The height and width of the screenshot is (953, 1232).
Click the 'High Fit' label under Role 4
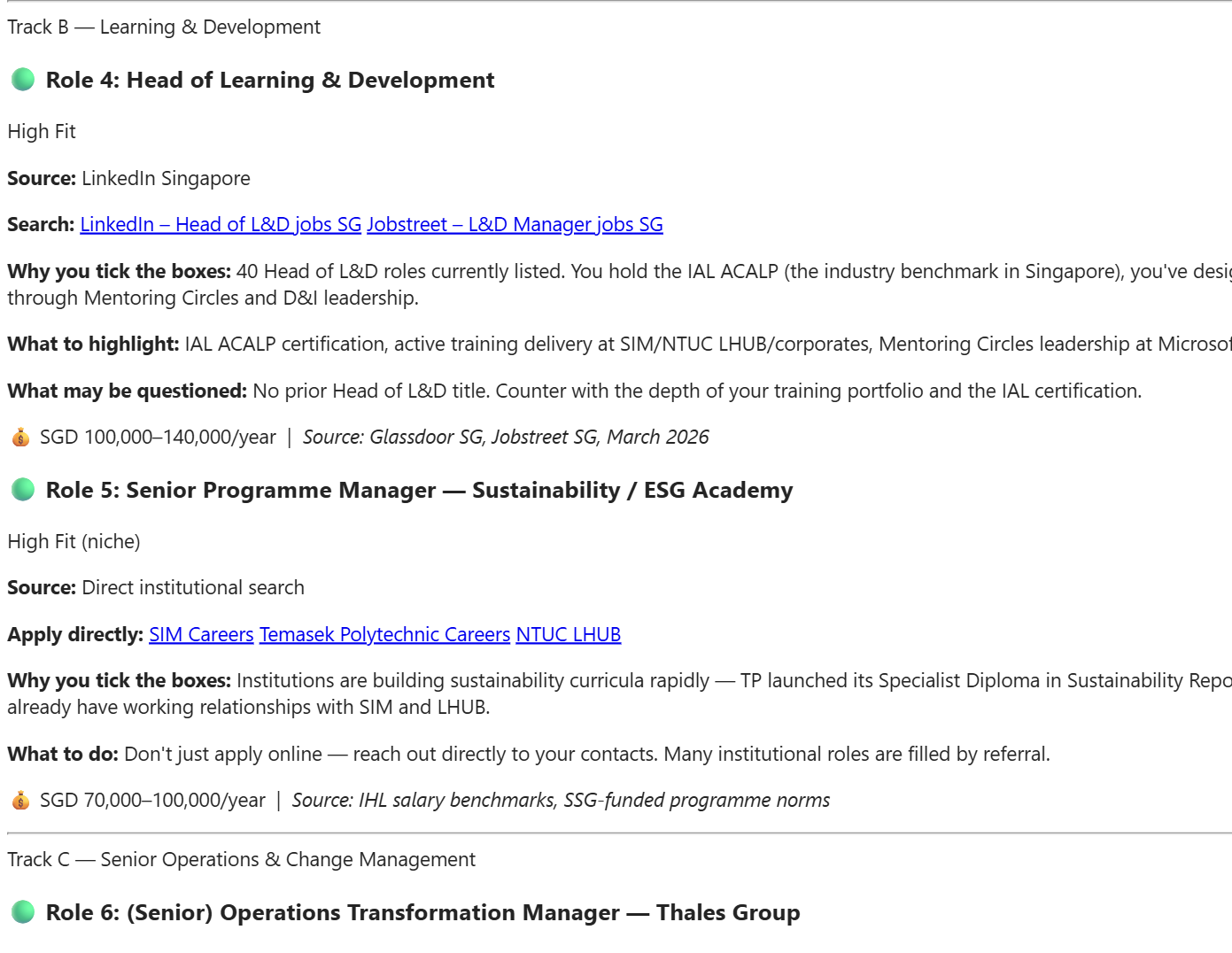42,131
